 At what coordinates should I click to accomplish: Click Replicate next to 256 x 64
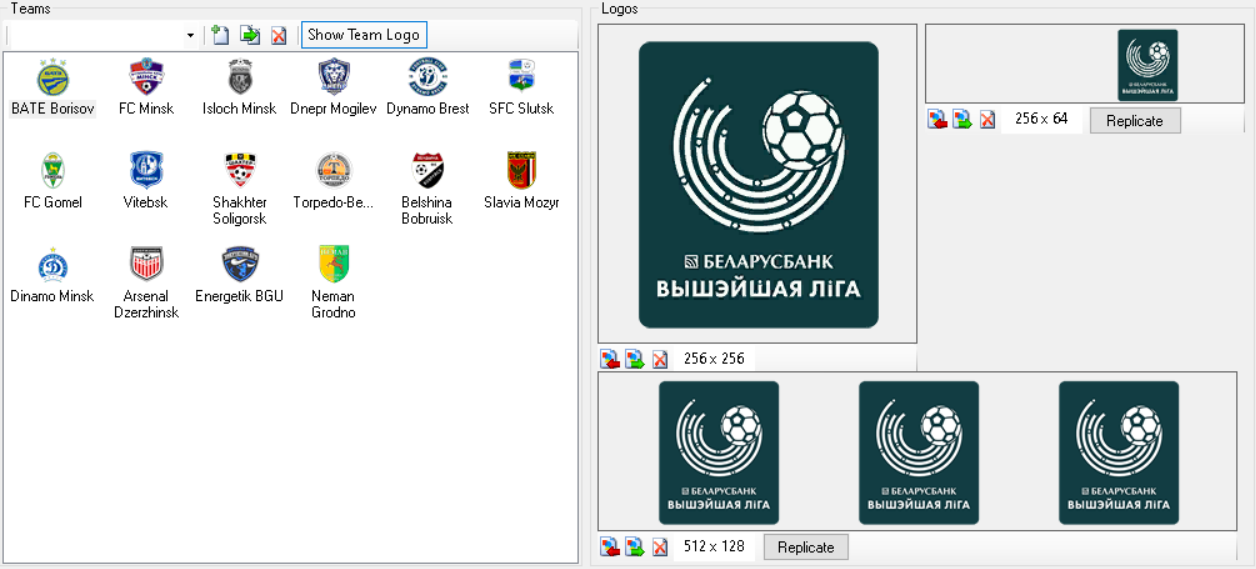click(x=1135, y=120)
